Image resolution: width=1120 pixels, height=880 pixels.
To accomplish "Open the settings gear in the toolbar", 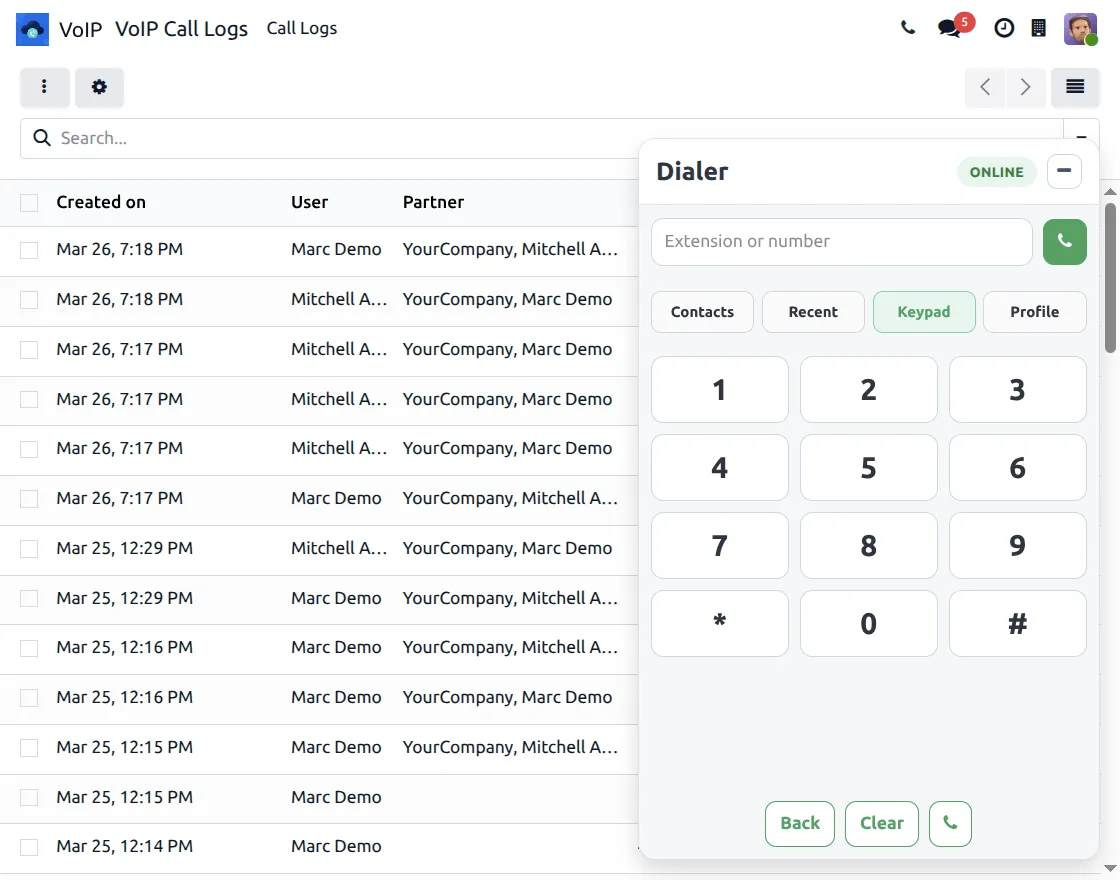I will click(x=99, y=87).
